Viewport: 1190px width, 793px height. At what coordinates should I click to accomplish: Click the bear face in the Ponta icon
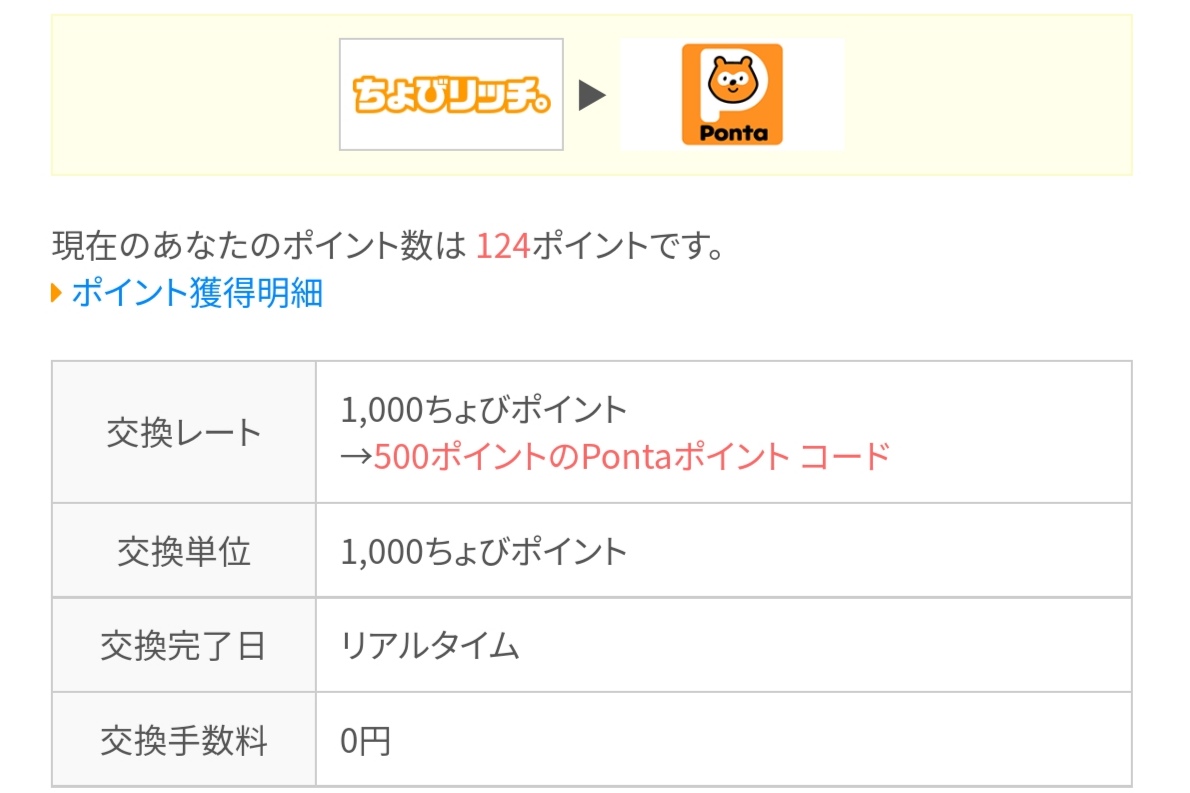pyautogui.click(x=732, y=80)
